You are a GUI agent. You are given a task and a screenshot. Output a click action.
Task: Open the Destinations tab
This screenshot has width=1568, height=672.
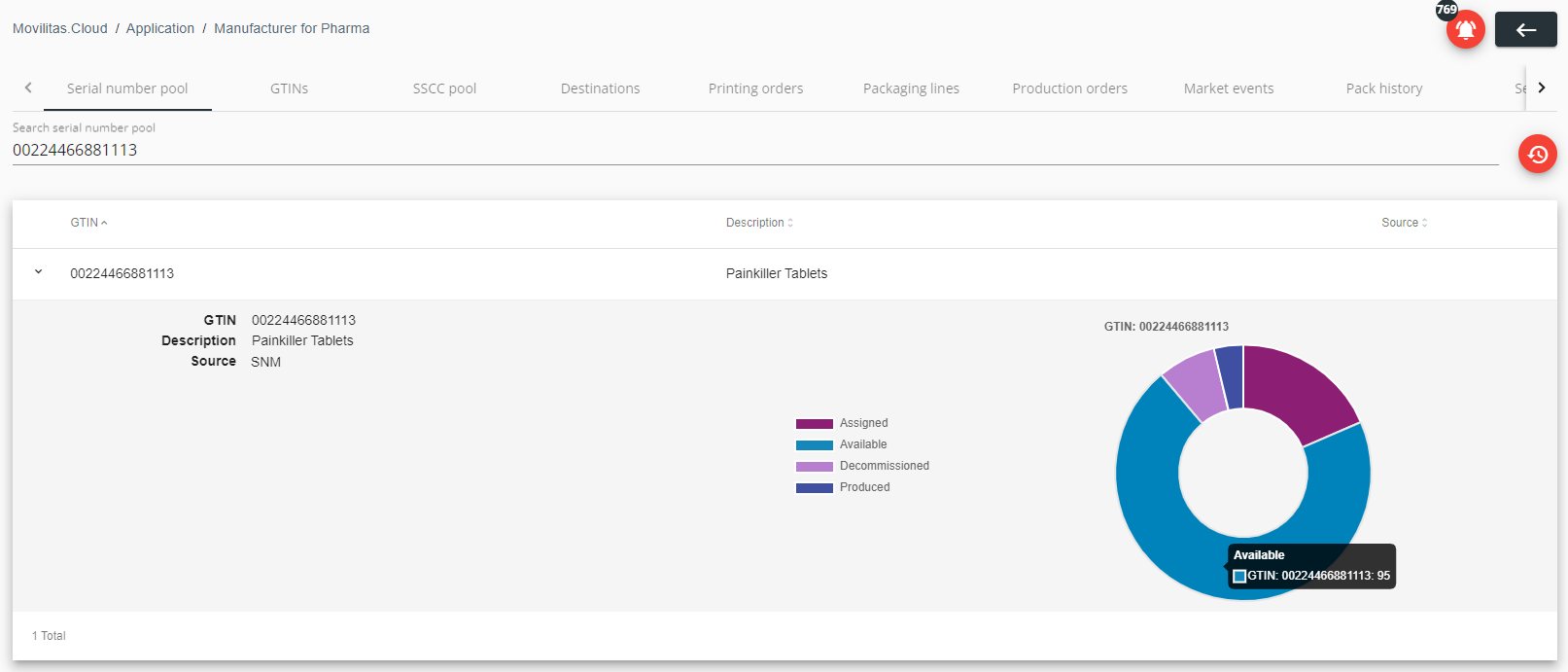[x=600, y=88]
